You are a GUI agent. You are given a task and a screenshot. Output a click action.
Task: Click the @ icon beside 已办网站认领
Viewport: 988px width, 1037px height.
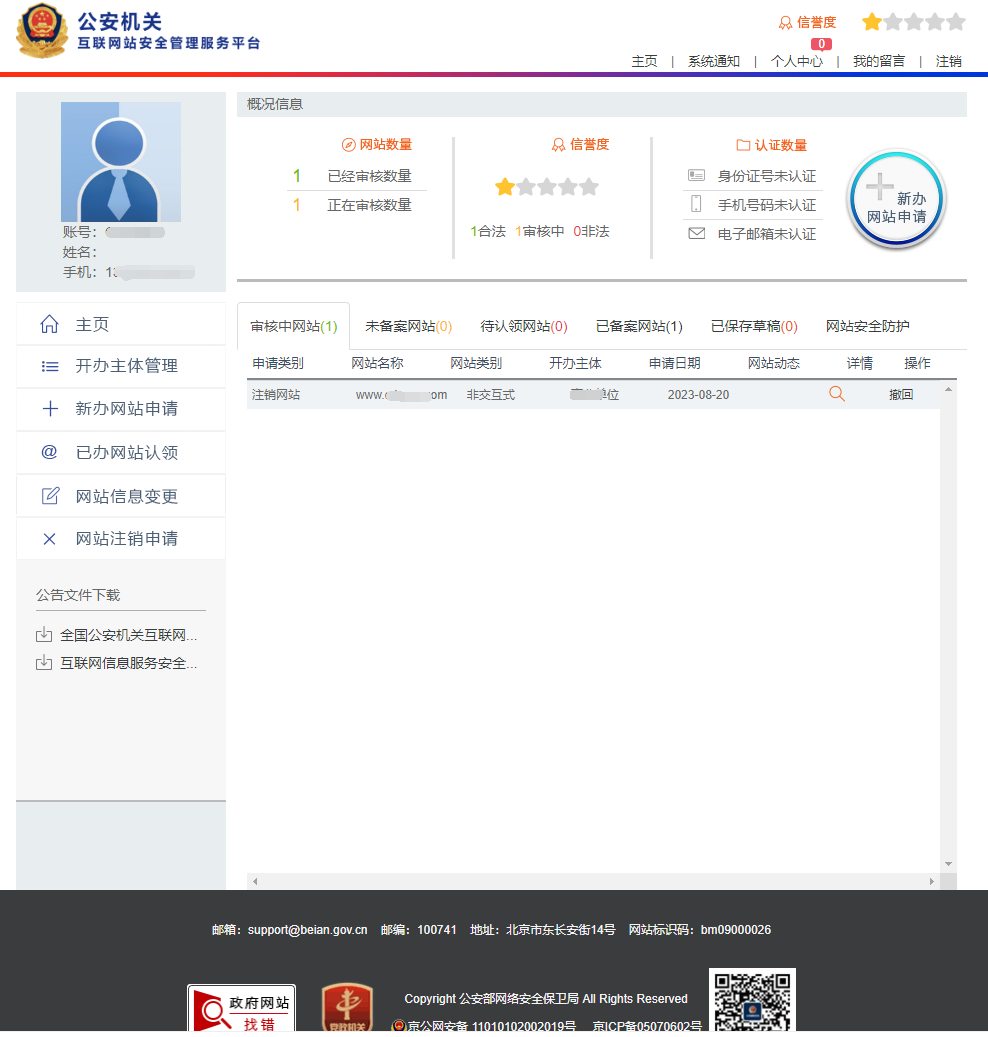50,452
